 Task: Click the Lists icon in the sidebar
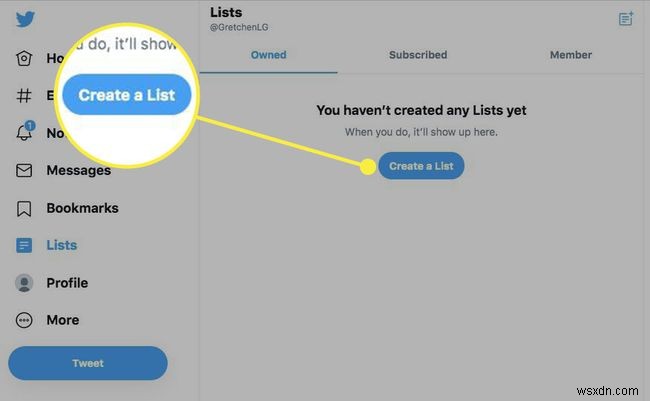tap(25, 245)
